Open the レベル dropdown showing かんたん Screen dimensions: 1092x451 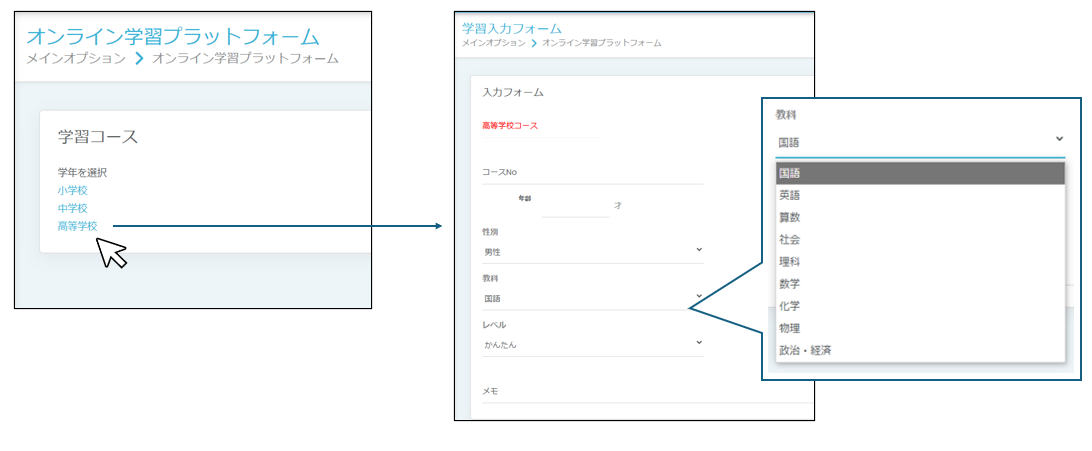click(x=593, y=345)
